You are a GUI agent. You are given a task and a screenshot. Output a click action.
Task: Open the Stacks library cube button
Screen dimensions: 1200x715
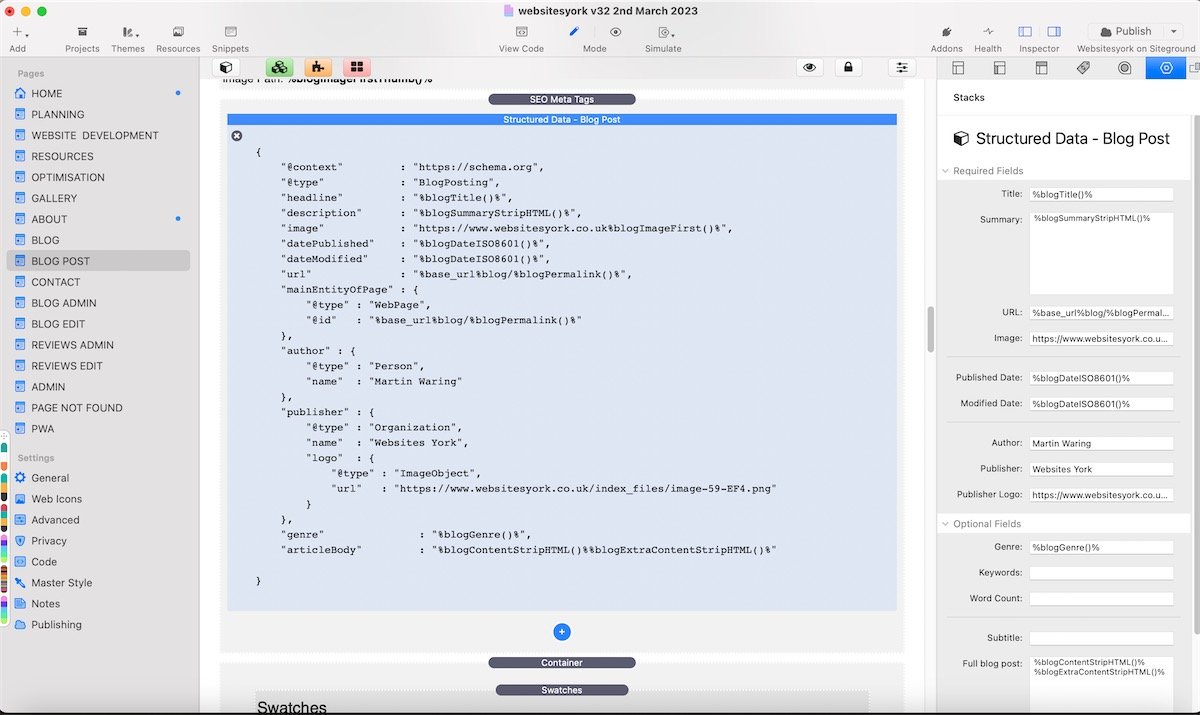(227, 67)
